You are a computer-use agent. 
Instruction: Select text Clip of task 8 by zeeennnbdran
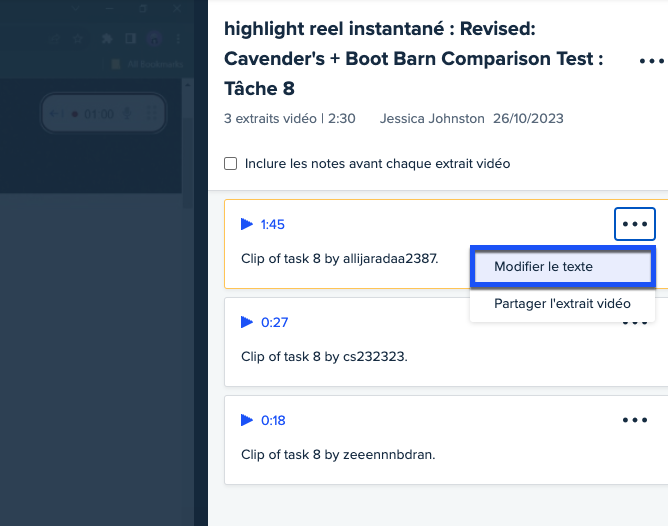[x=338, y=454]
